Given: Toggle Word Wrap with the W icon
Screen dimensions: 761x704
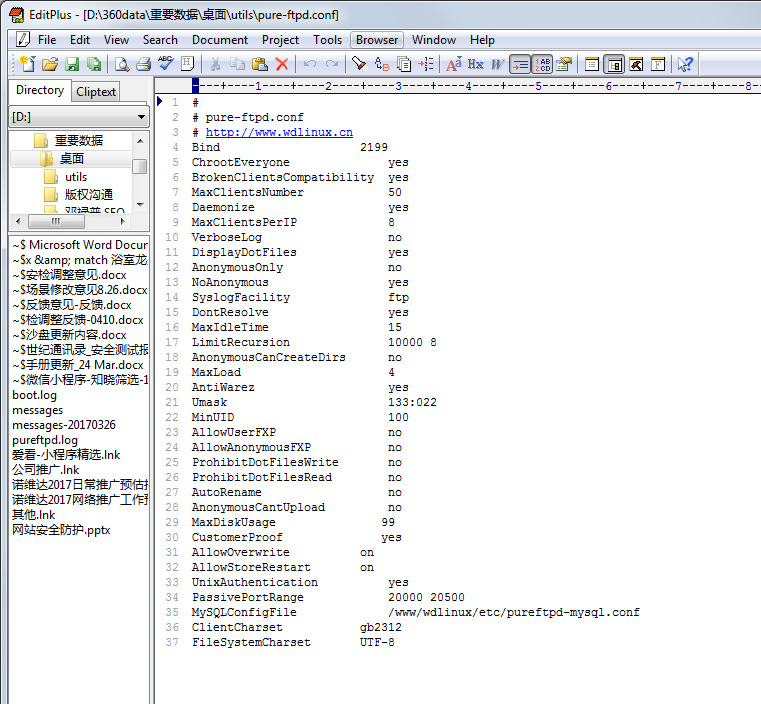Looking at the screenshot, I should click(497, 64).
